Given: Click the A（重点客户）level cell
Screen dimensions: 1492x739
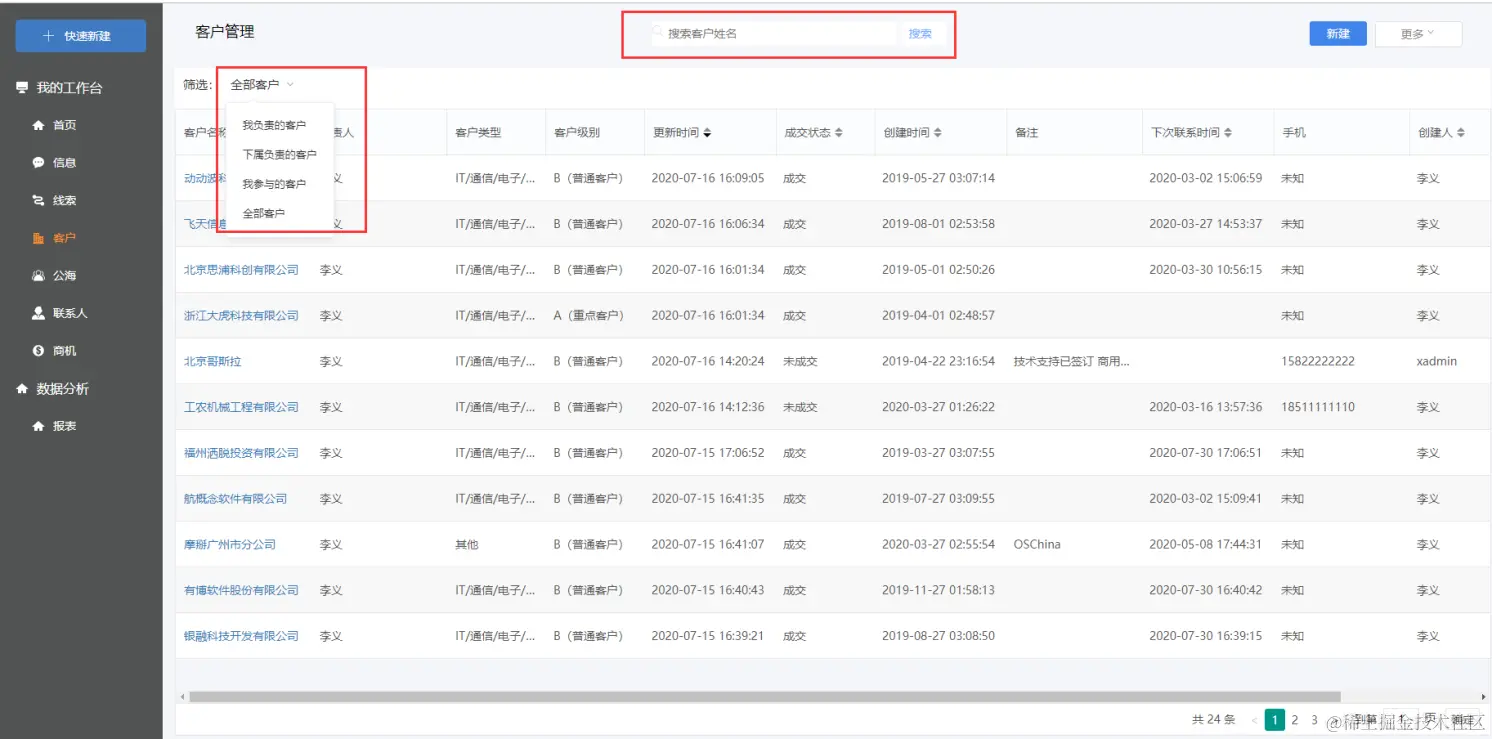Looking at the screenshot, I should tap(588, 316).
